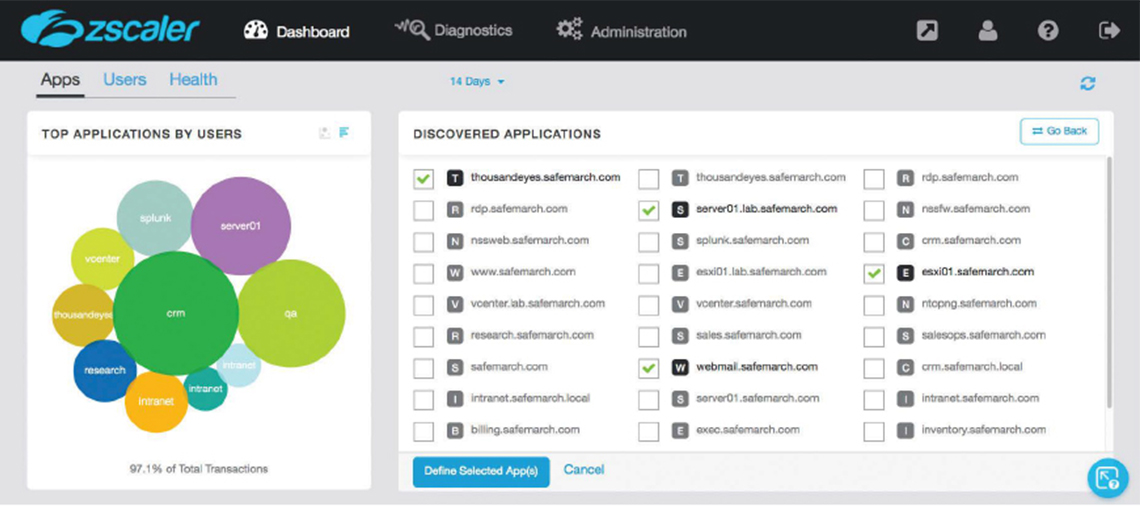Click the vcenter bubble in chart
This screenshot has height=506, width=1140.
pos(103,259)
